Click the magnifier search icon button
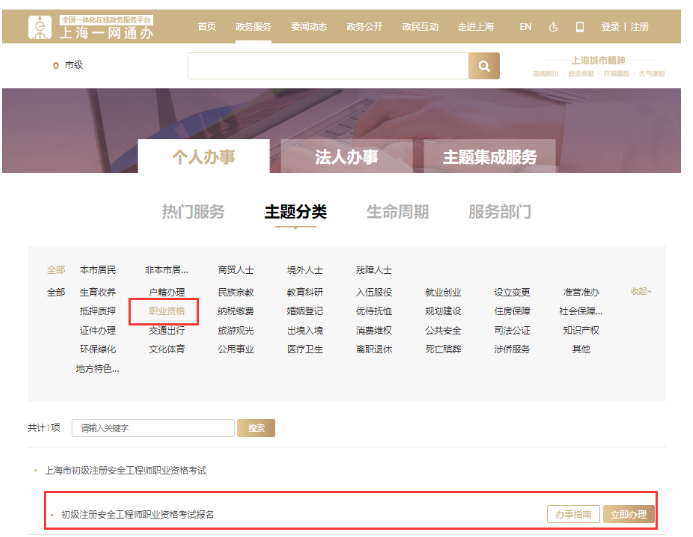693x537 pixels. (483, 66)
